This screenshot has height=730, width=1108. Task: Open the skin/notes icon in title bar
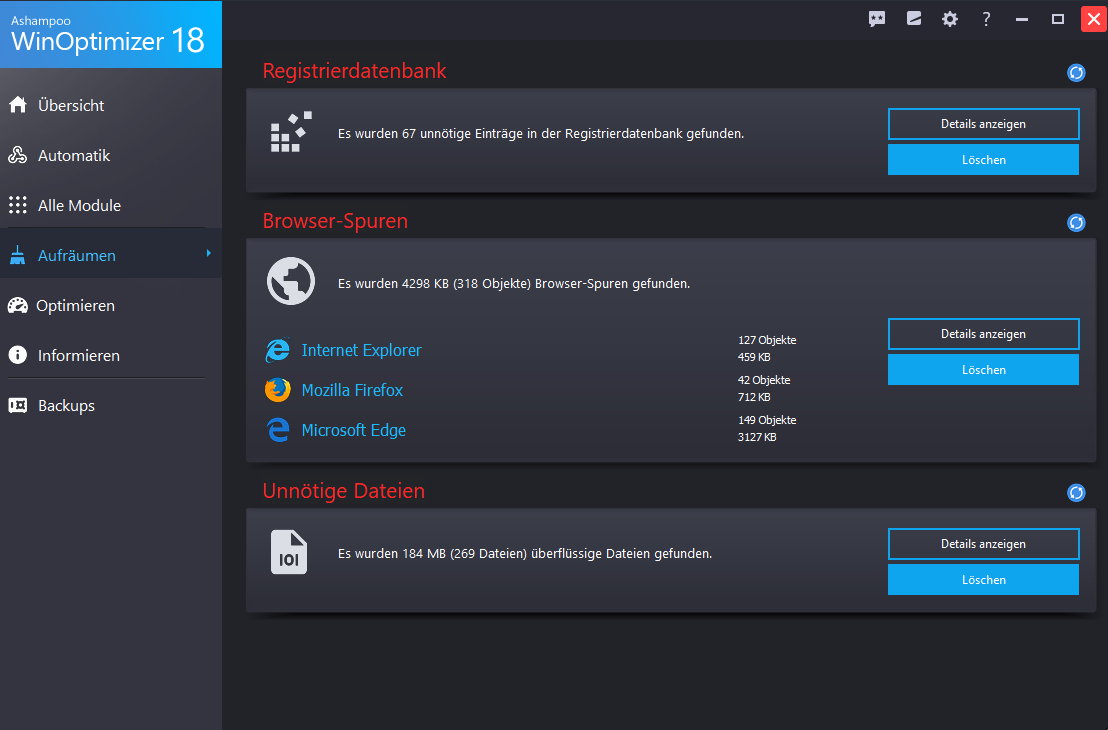(914, 19)
